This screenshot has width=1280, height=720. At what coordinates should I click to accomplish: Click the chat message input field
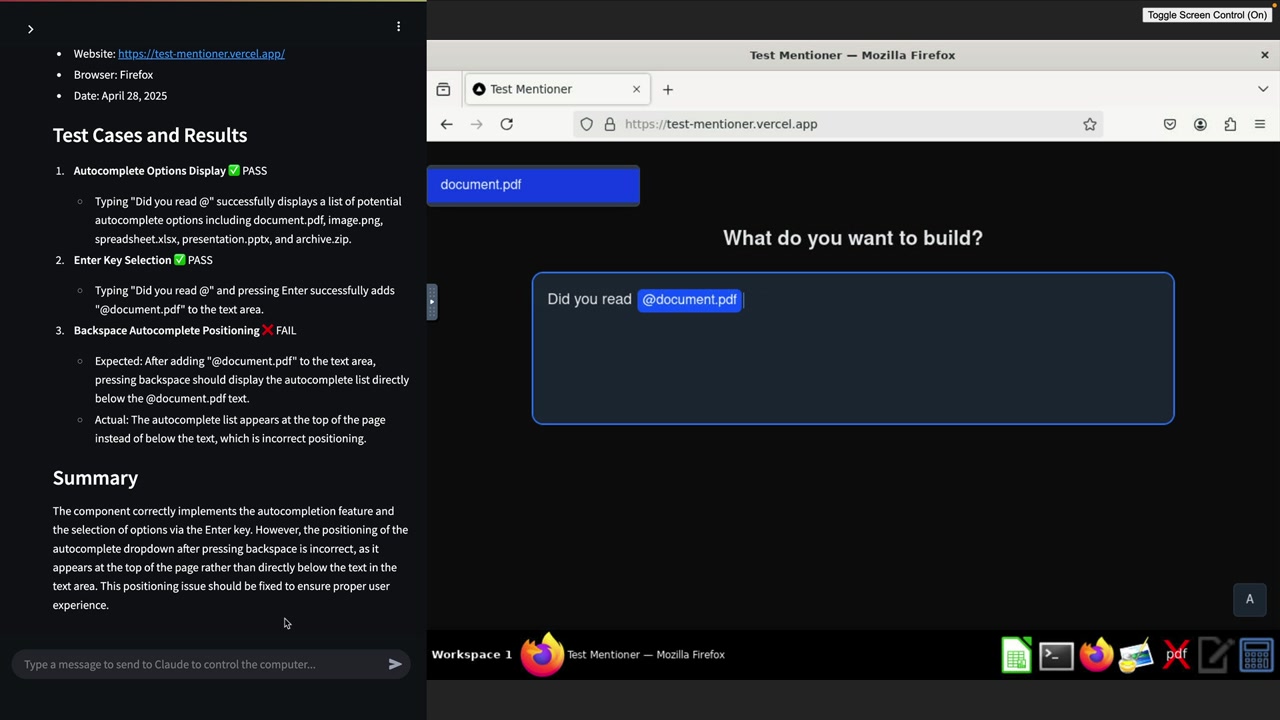pos(201,664)
